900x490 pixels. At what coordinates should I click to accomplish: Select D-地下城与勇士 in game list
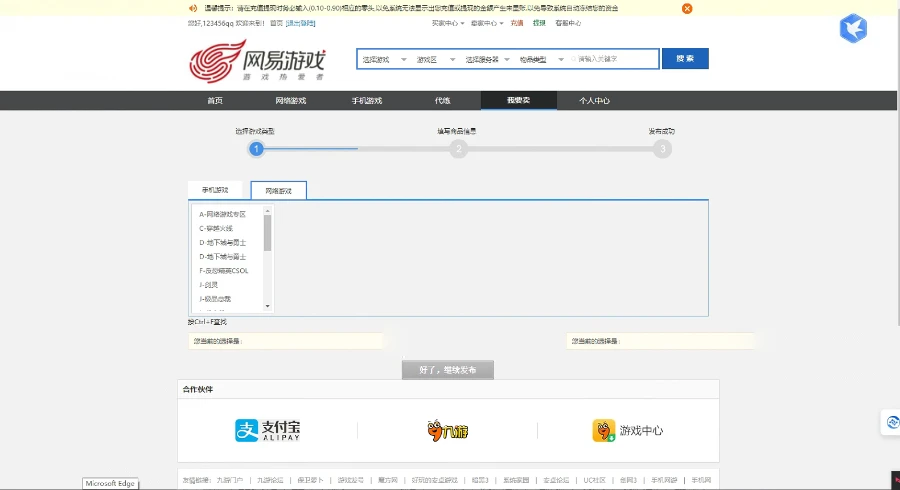pyautogui.click(x=223, y=242)
